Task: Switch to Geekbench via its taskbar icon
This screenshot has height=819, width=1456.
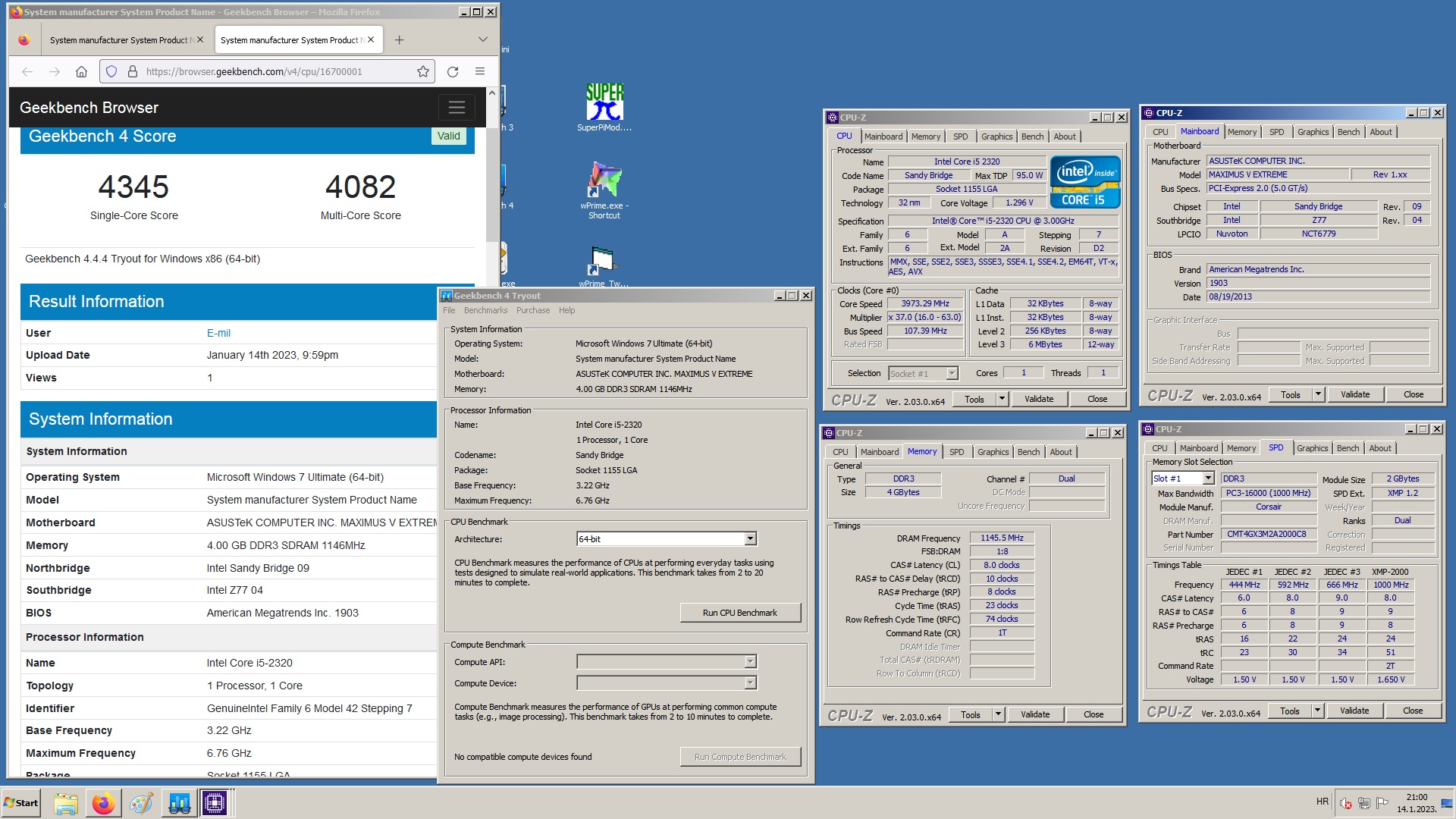Action: 179,803
